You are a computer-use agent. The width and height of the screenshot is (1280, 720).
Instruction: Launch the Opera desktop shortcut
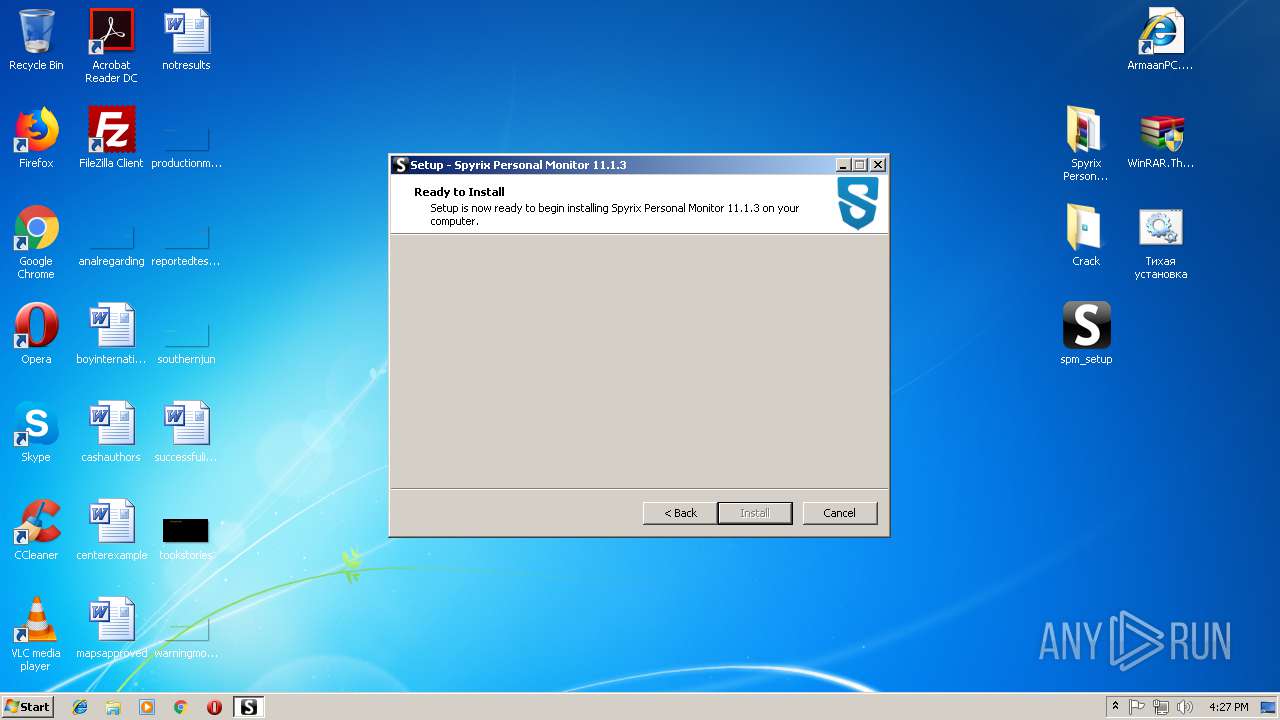[36, 335]
